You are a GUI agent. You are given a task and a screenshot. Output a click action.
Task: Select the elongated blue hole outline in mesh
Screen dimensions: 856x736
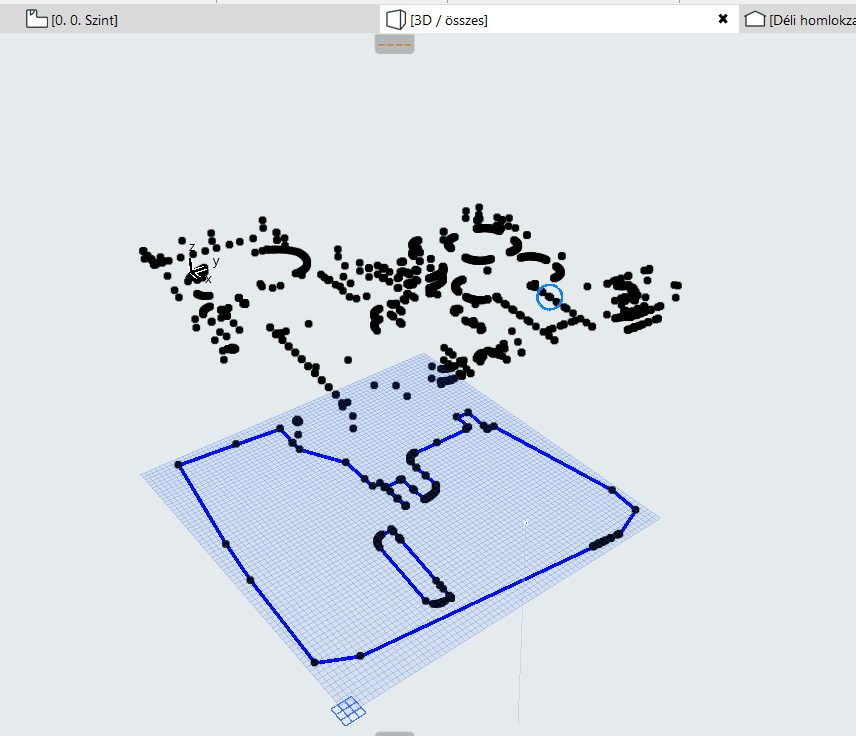pos(414,567)
